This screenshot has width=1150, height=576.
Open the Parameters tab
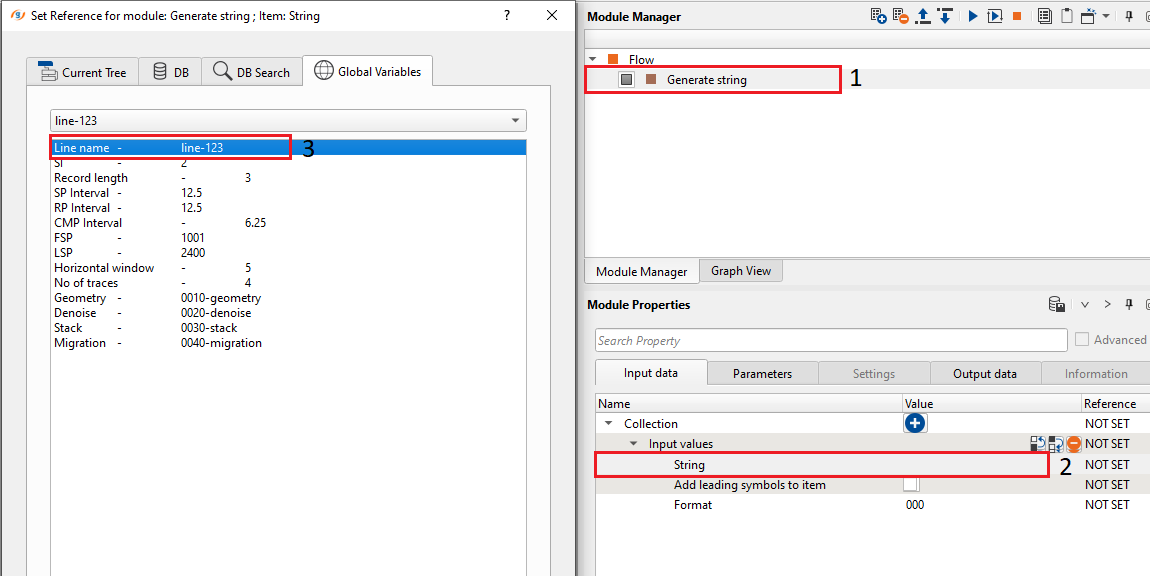[762, 374]
